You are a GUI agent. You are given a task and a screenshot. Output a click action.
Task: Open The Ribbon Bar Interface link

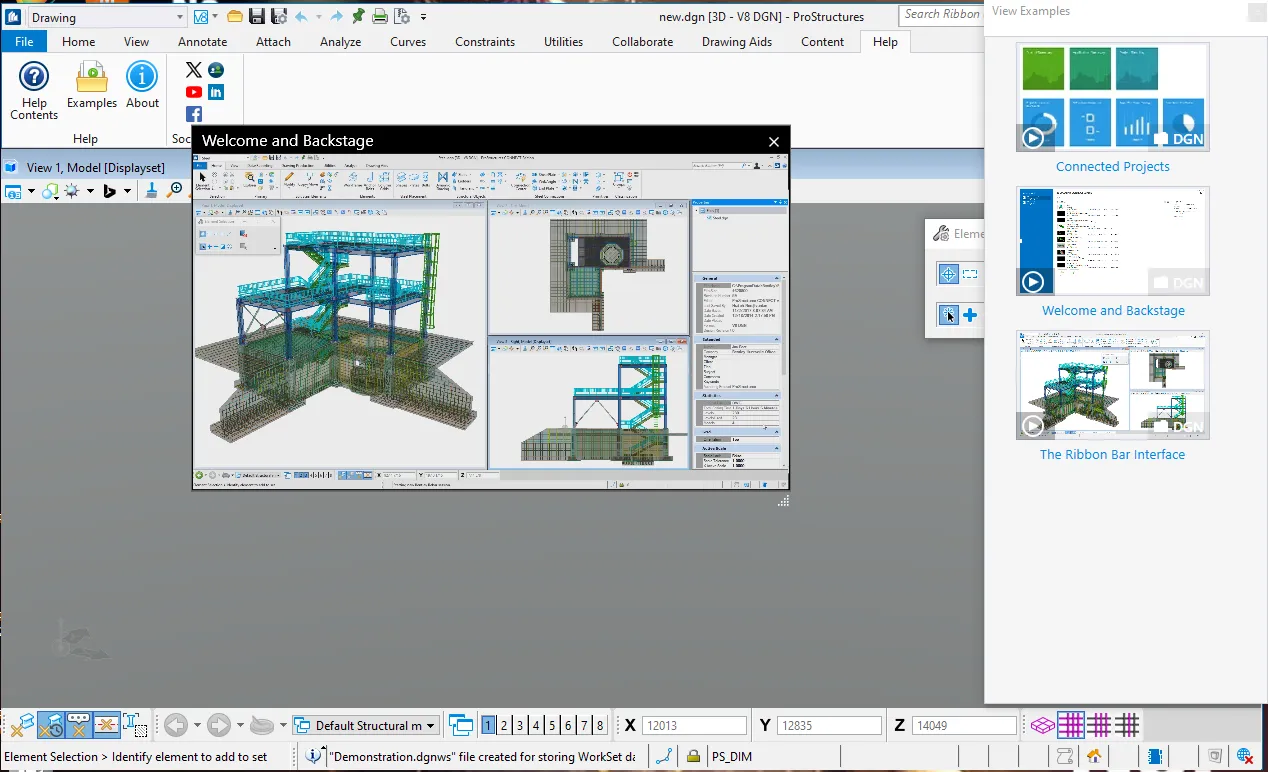coord(1112,454)
